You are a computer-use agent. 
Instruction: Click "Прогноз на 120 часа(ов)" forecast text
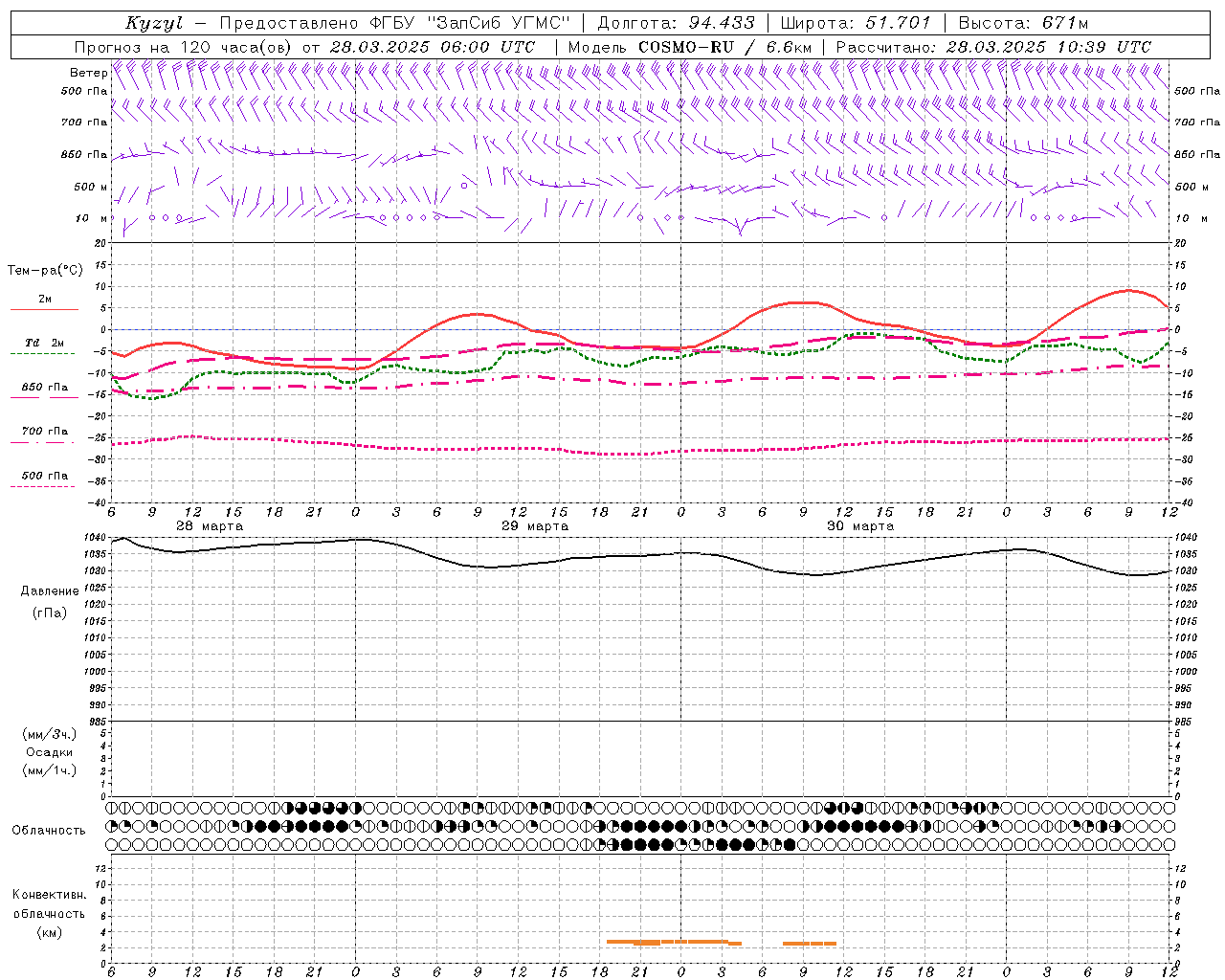(x=185, y=47)
